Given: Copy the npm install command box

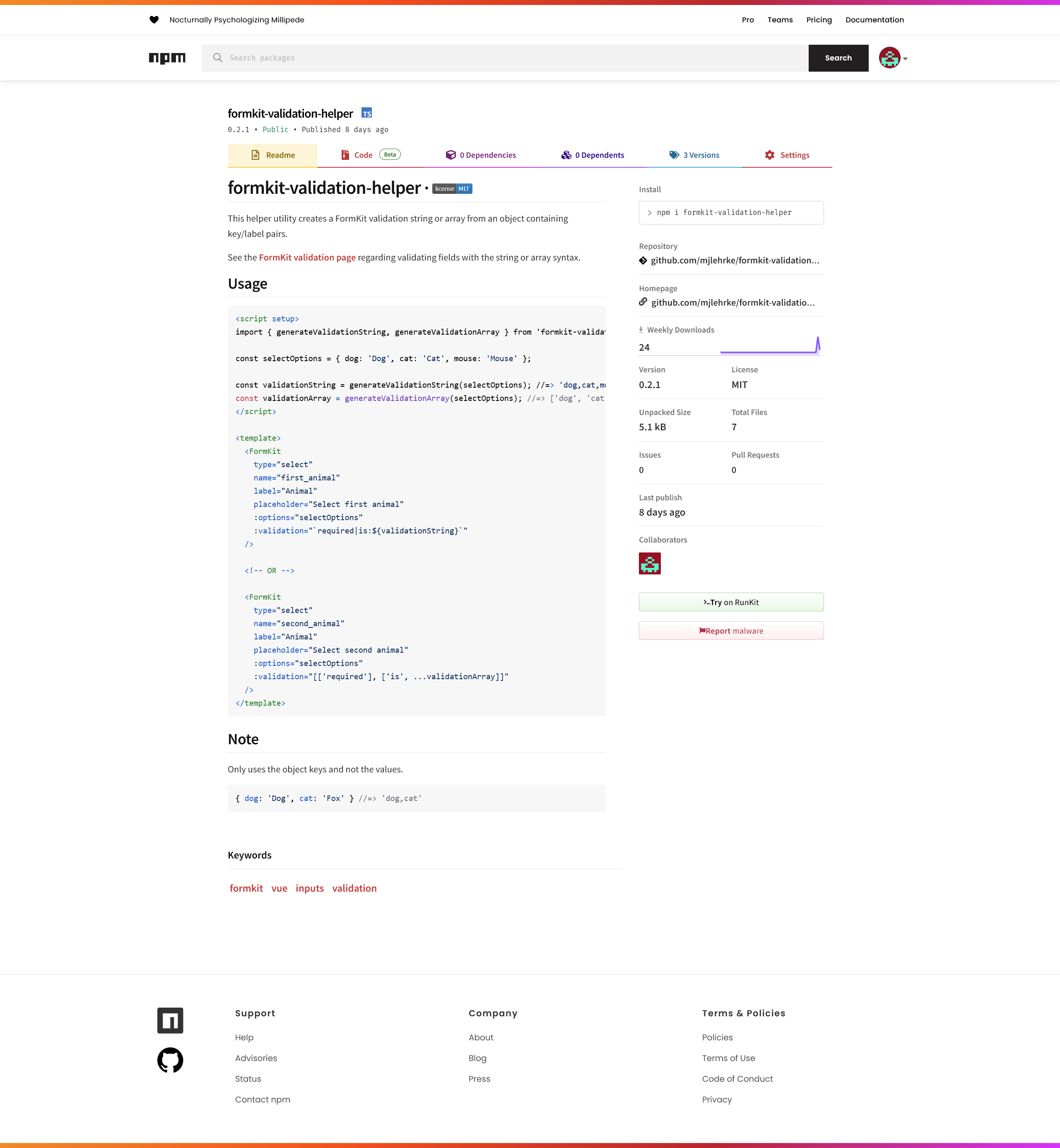Looking at the screenshot, I should pos(731,213).
